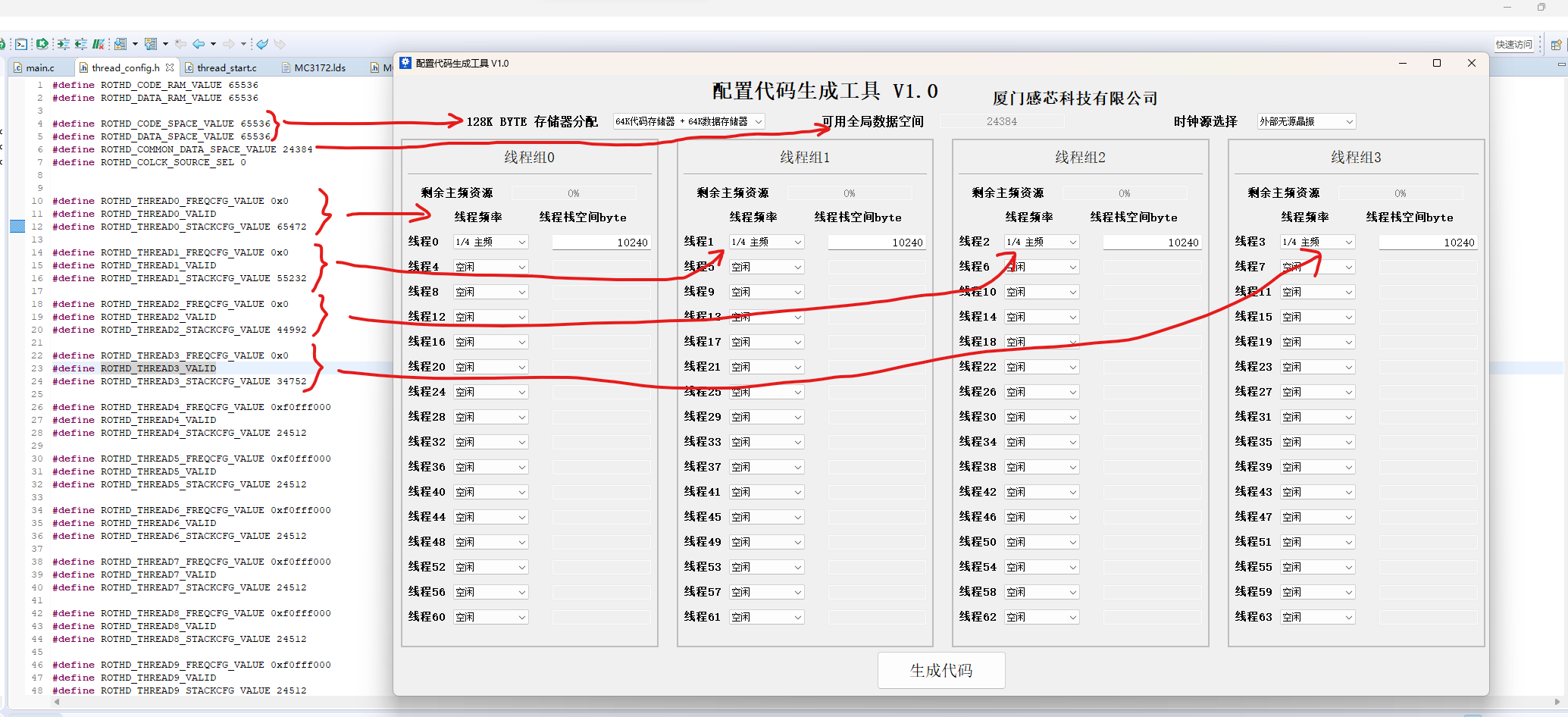This screenshot has width=1568, height=717.
Task: Open 线程36 frequency dropdown
Action: 491,467
